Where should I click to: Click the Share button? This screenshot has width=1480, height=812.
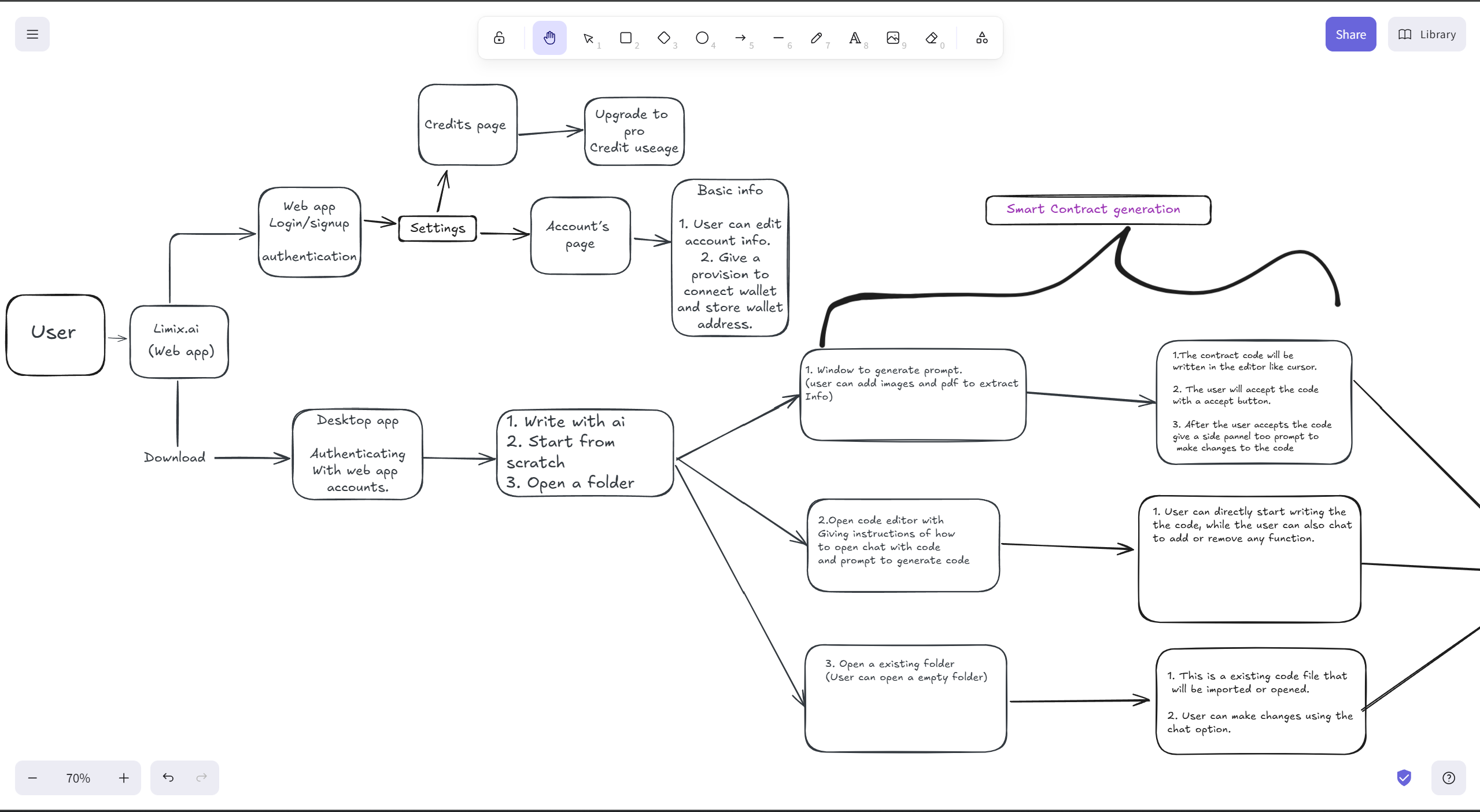1350,34
